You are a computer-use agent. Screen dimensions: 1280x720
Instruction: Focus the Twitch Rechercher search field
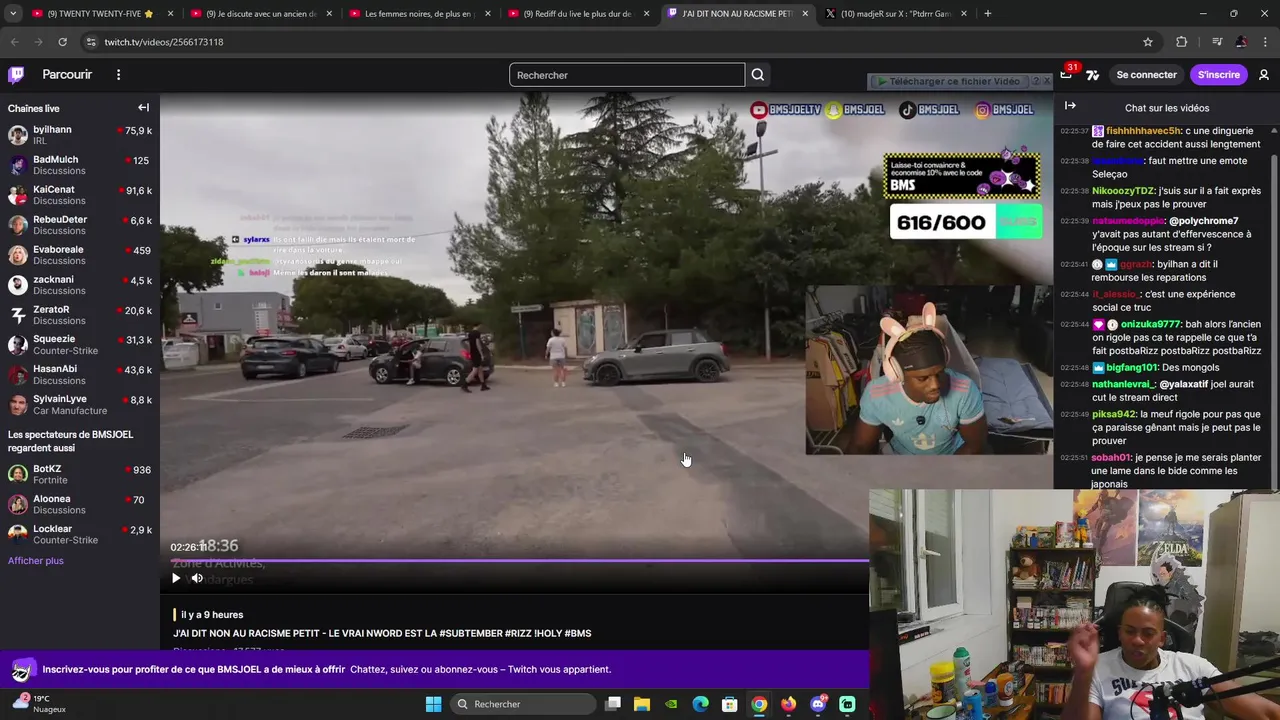pos(627,75)
